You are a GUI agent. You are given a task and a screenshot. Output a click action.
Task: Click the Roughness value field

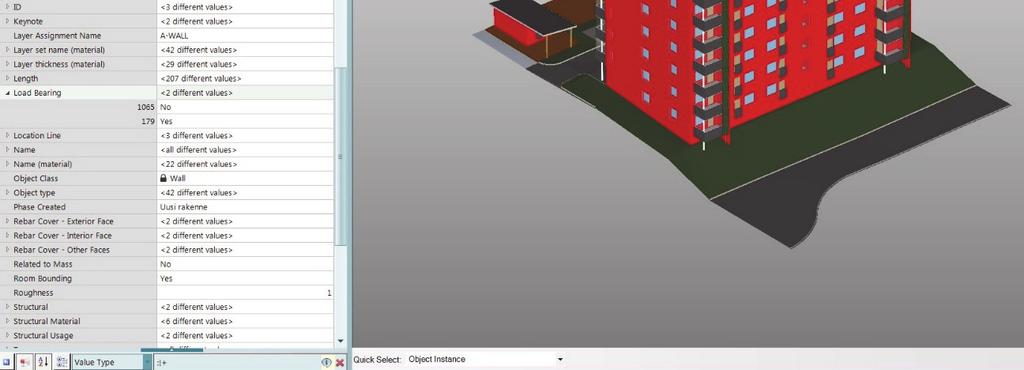pyautogui.click(x=245, y=293)
